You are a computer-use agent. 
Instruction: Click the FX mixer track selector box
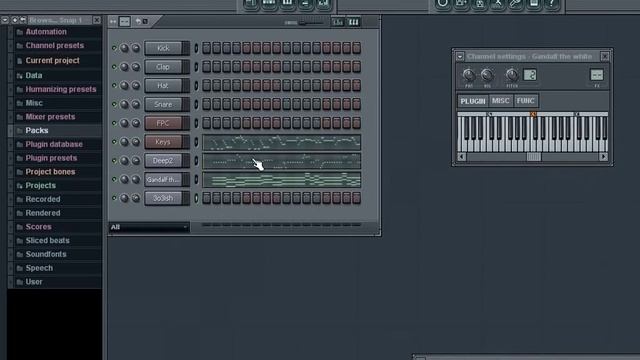(597, 75)
